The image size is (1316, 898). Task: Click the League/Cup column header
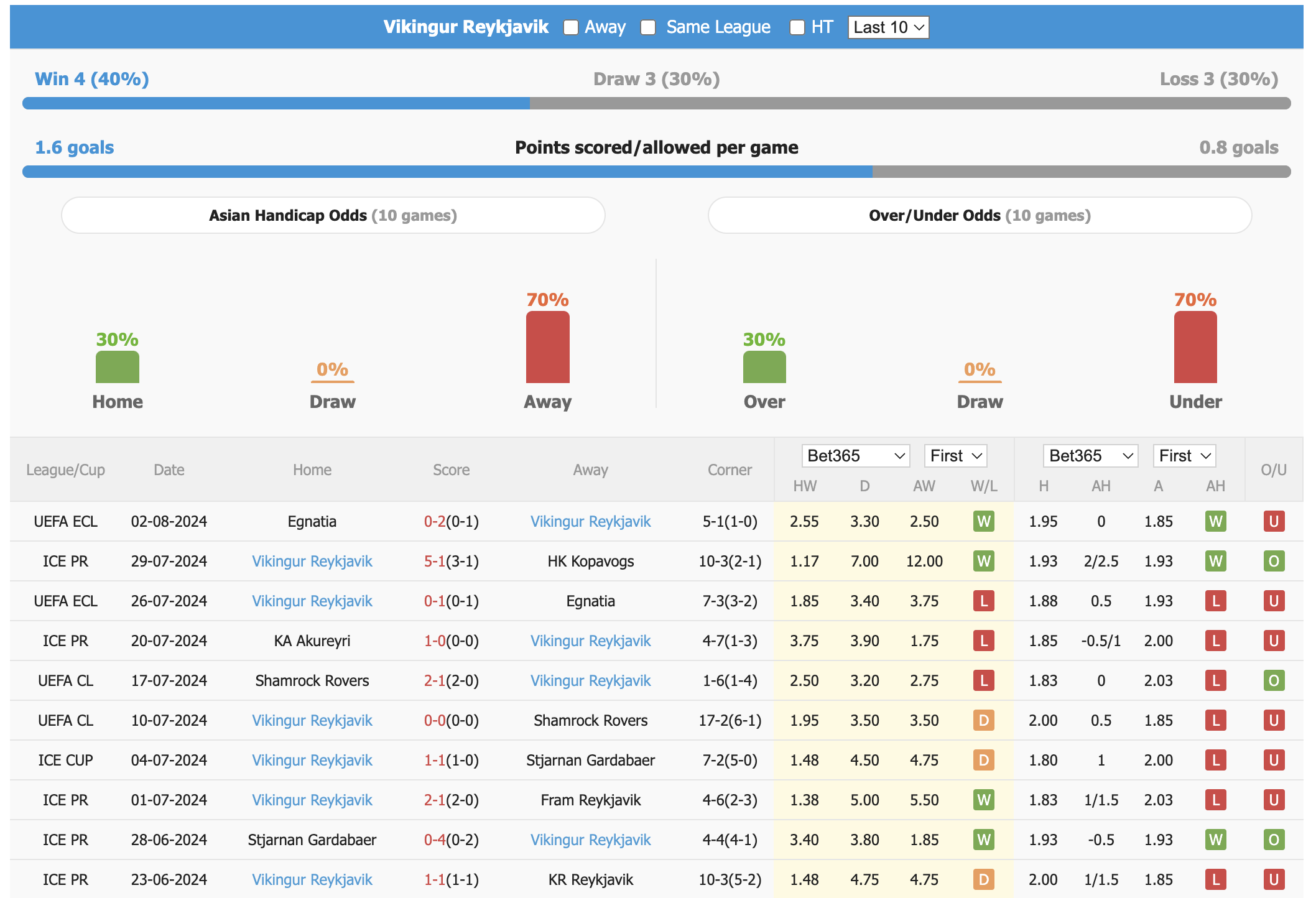65,470
